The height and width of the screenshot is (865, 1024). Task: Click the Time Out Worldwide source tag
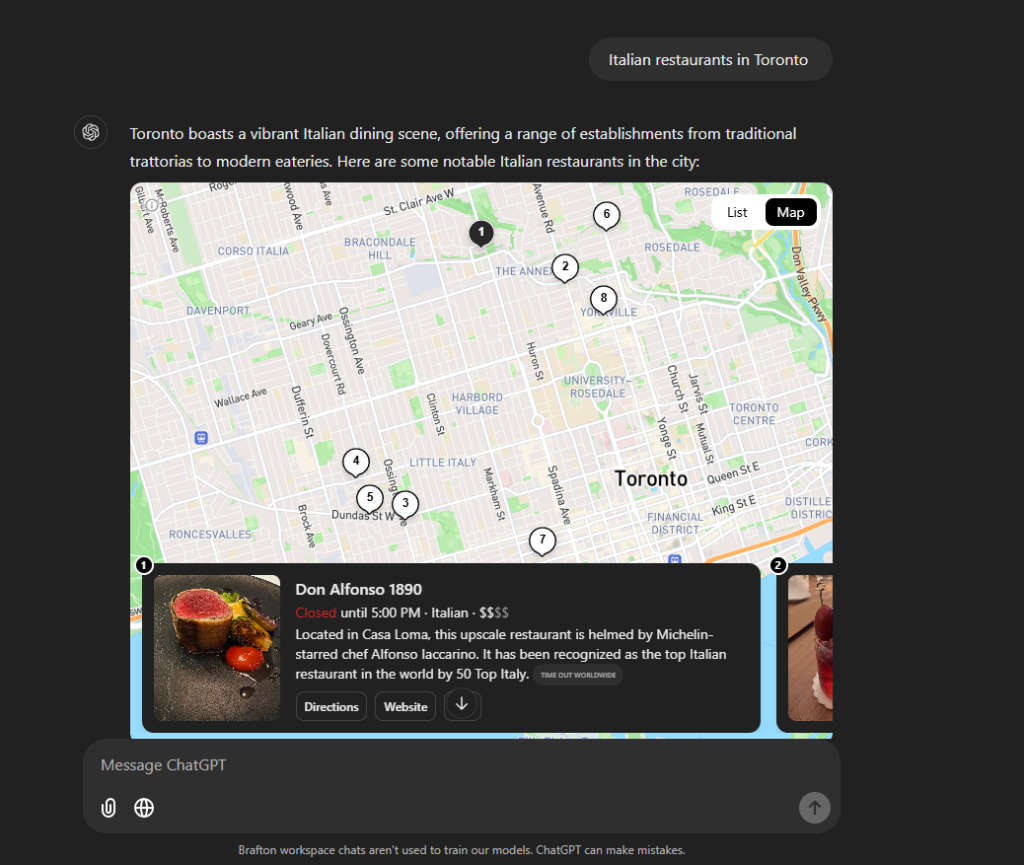578,675
